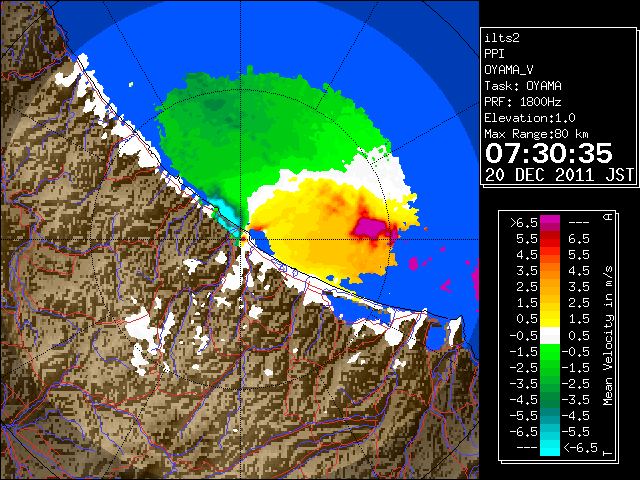The height and width of the screenshot is (480, 640).
Task: Click the "20 DEC 2011 JST" date
Action: coord(559,175)
